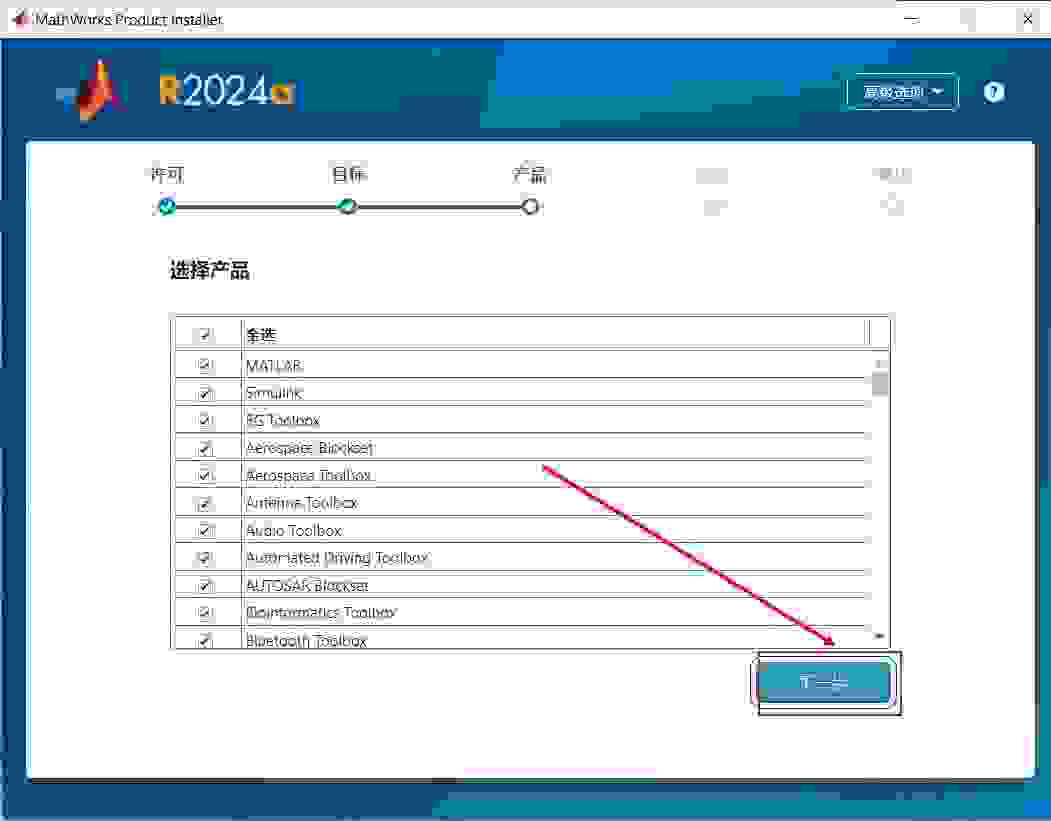Select the 5G Toolbox row text
This screenshot has width=1051, height=821.
point(283,420)
